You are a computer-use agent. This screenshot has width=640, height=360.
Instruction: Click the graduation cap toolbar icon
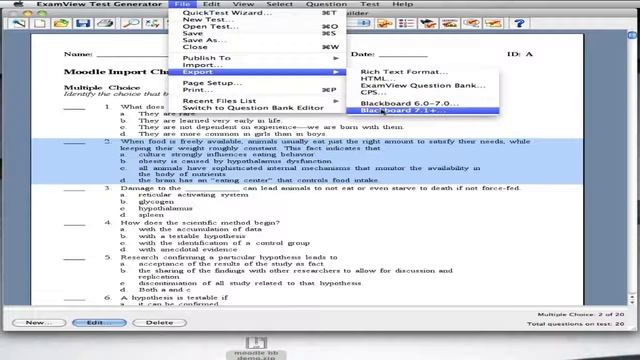pos(428,23)
